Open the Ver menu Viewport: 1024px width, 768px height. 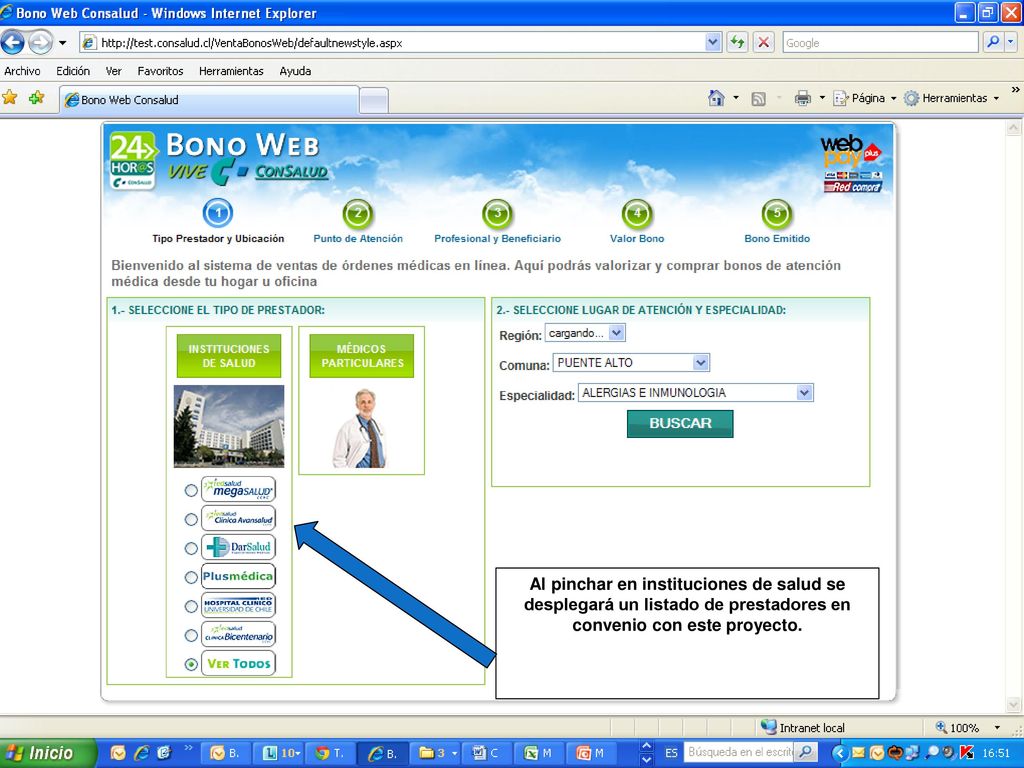pos(114,71)
